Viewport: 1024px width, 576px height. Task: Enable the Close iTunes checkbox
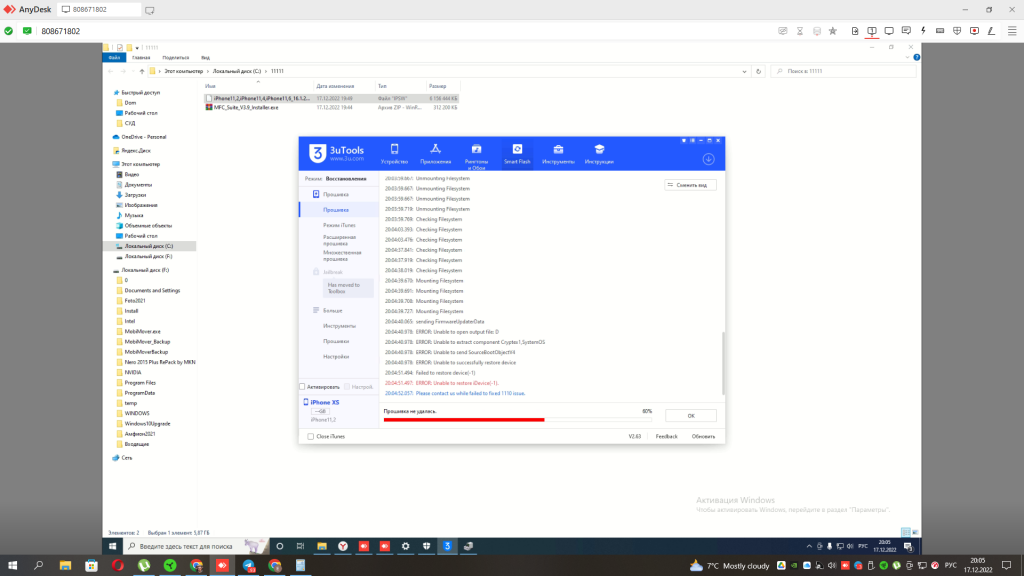pos(310,436)
